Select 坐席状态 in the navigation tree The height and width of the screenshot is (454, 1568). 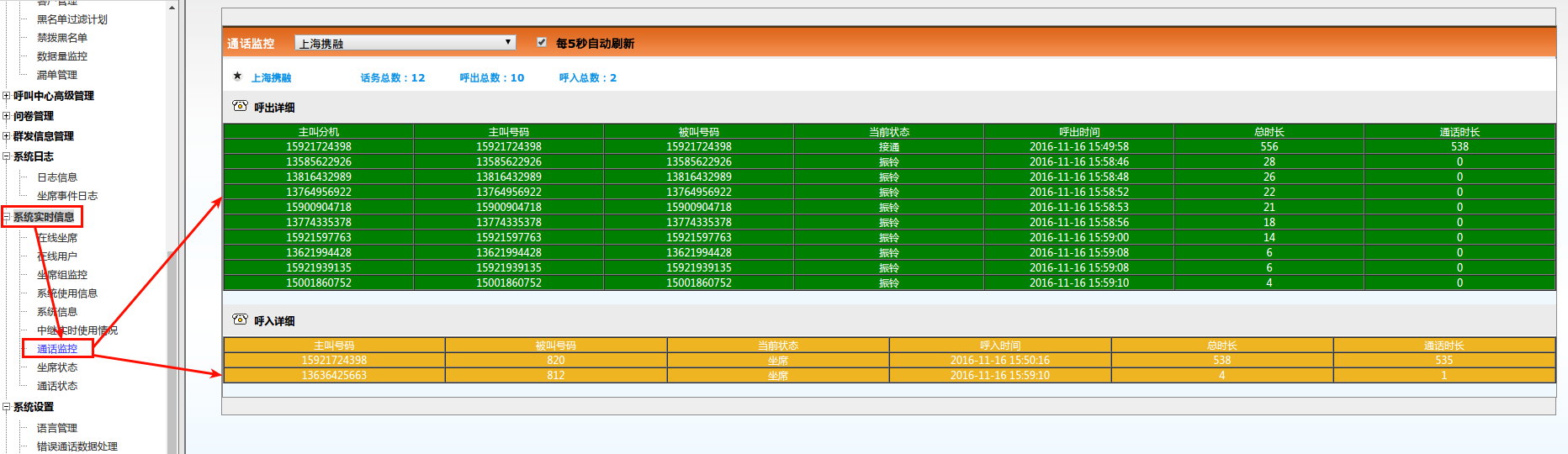(57, 367)
